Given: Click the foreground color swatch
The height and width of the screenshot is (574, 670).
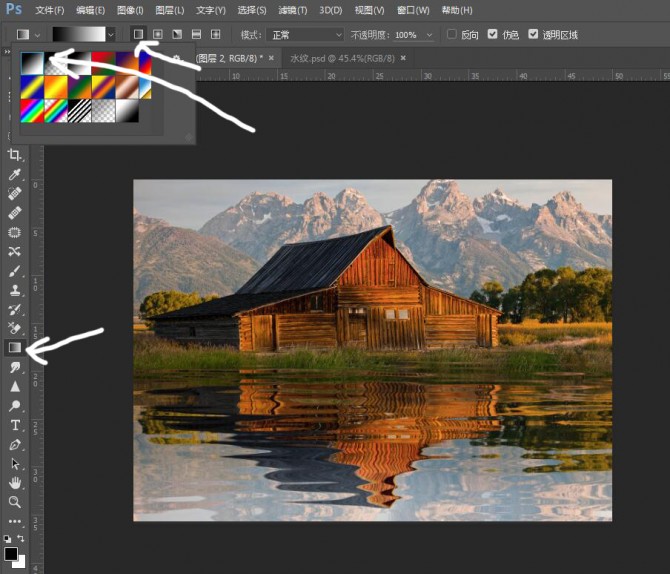Looking at the screenshot, I should (11, 553).
